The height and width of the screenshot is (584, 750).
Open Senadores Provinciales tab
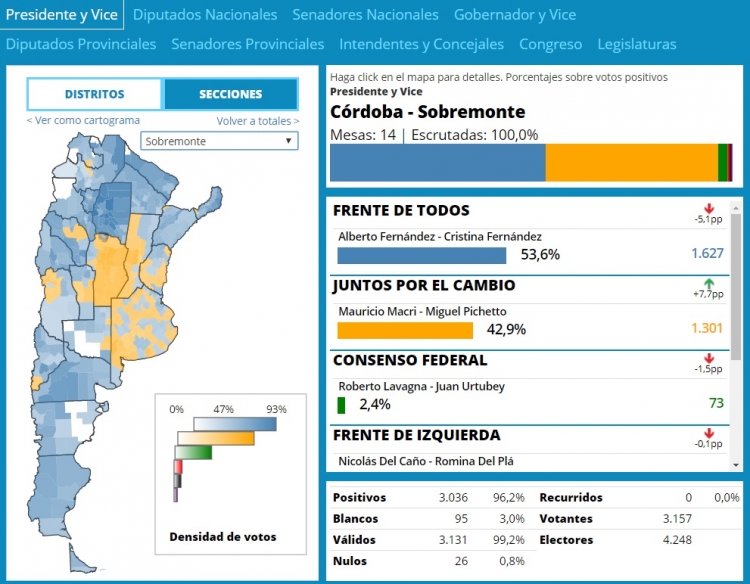click(248, 44)
